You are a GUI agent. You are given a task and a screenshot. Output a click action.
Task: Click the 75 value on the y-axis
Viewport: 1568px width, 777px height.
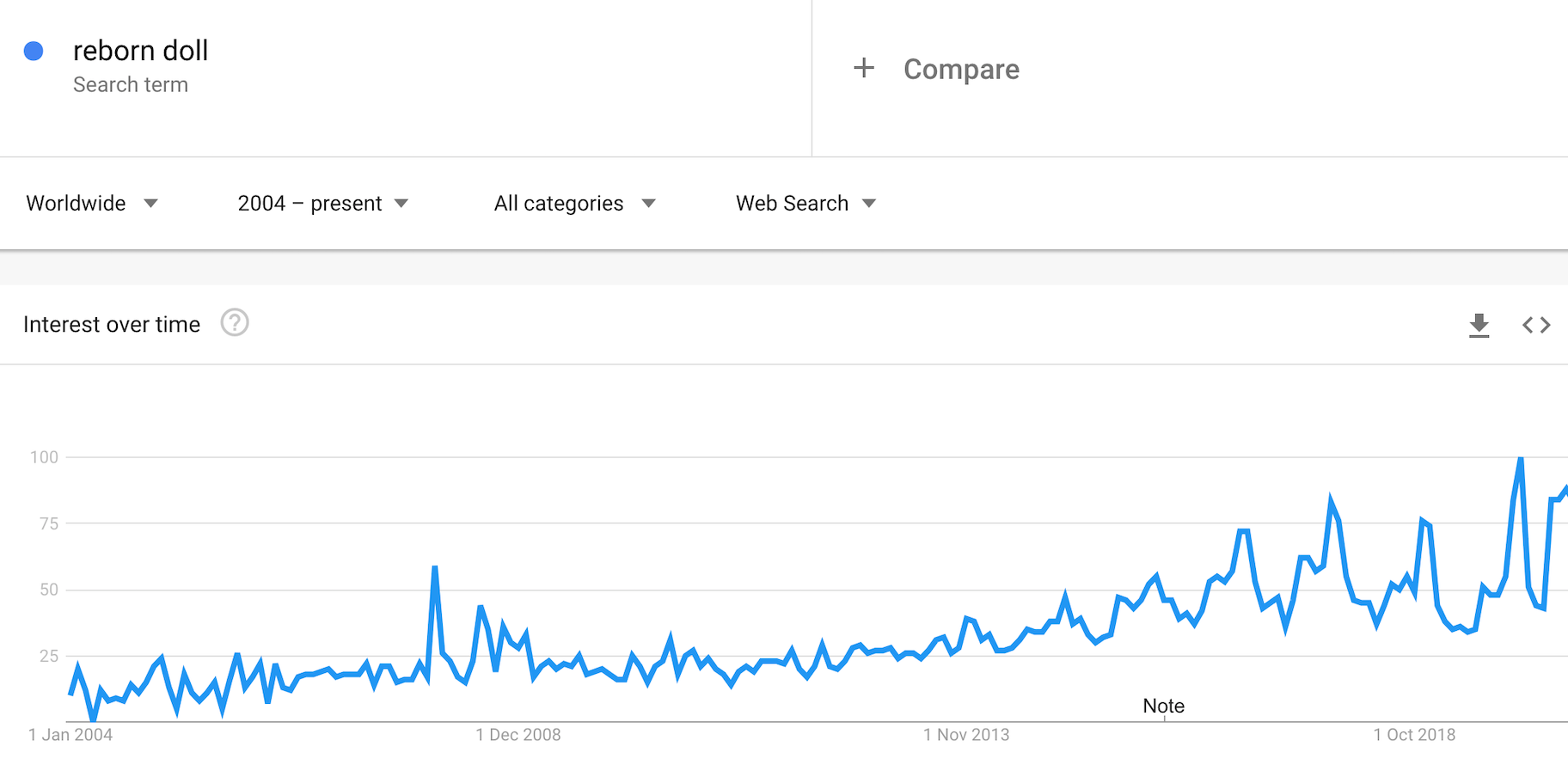[x=49, y=523]
